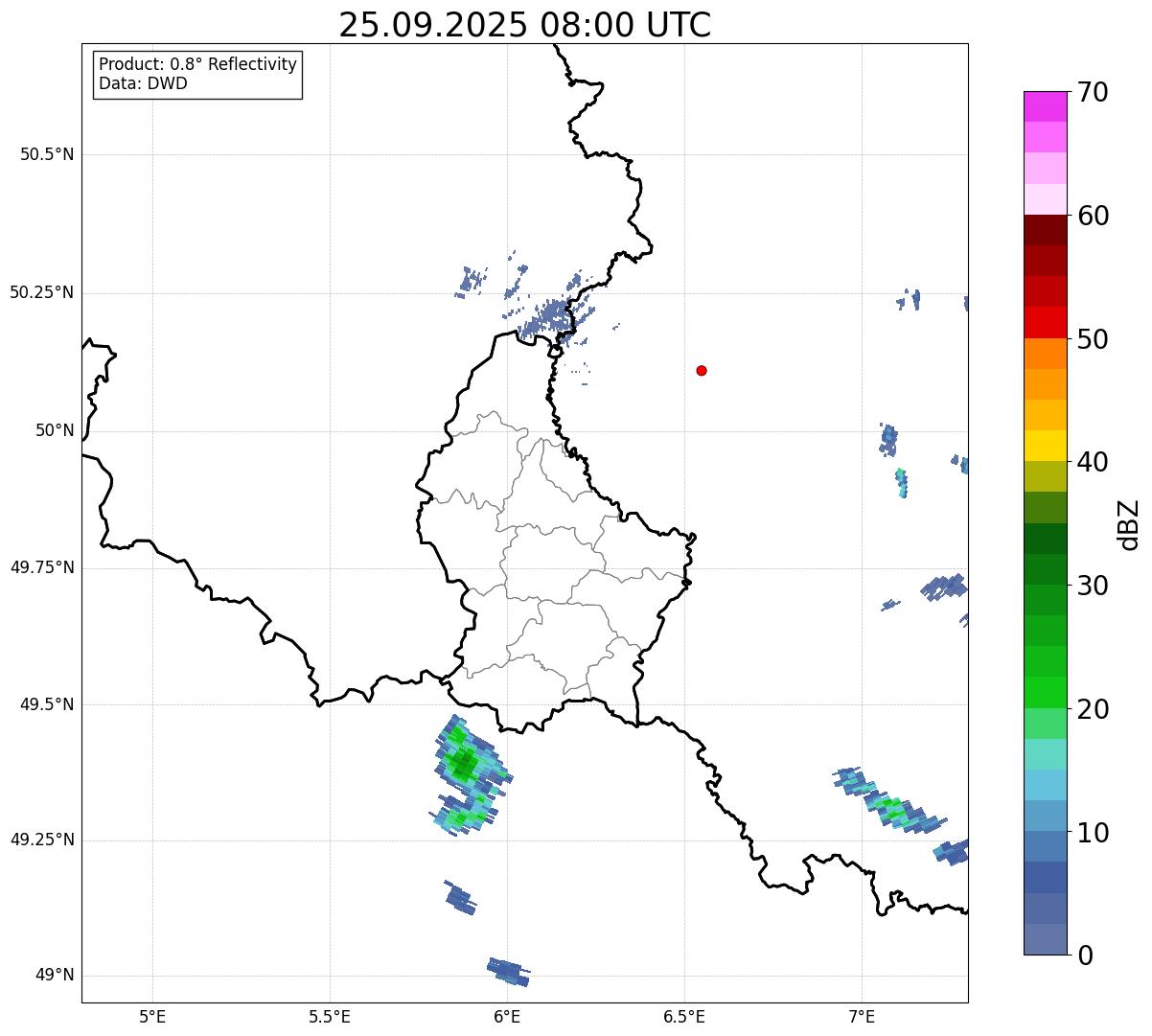Click the latitude label 50.25°N
The width and height of the screenshot is (1152, 1036).
41,292
